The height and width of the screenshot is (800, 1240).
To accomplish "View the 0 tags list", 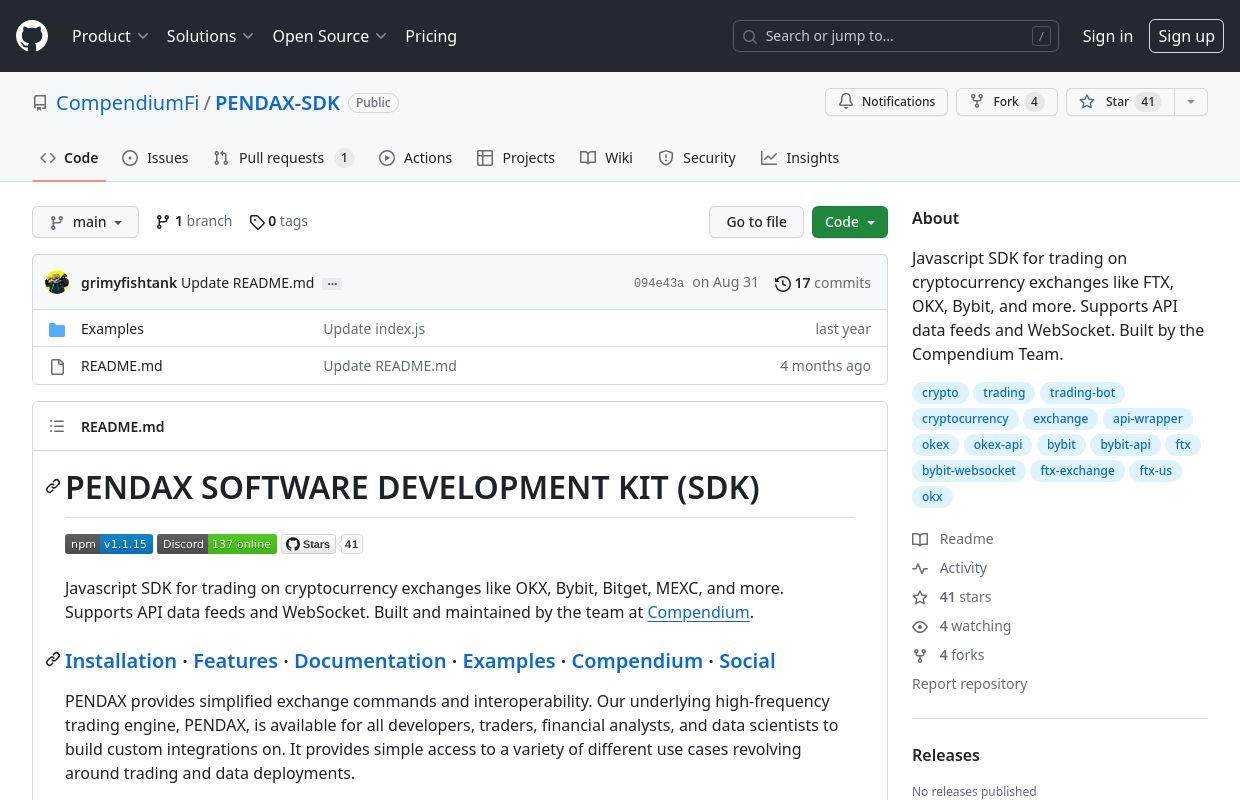I will [x=279, y=221].
